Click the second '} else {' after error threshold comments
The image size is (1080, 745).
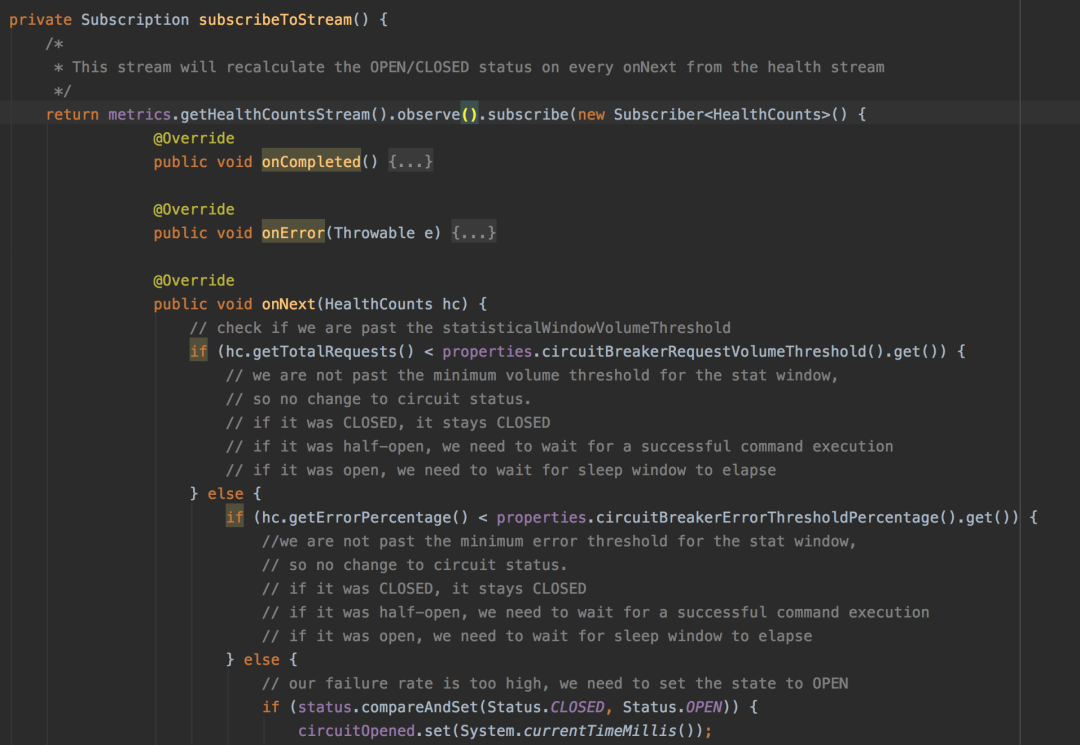click(x=262, y=660)
